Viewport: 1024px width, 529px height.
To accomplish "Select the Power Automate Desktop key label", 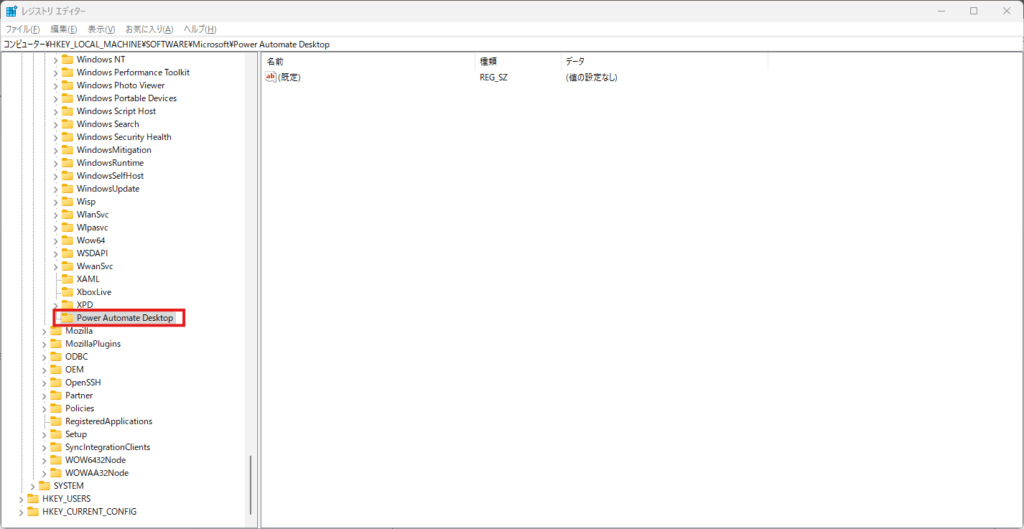I will tap(125, 318).
